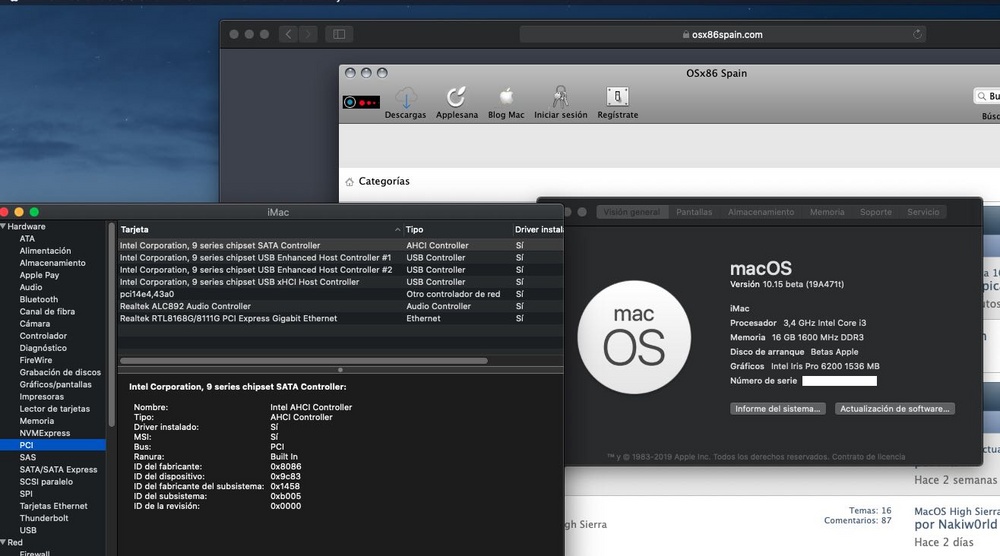This screenshot has height=556, width=1000.
Task: Select Apple Pay in the sidebar
Action: [39, 275]
